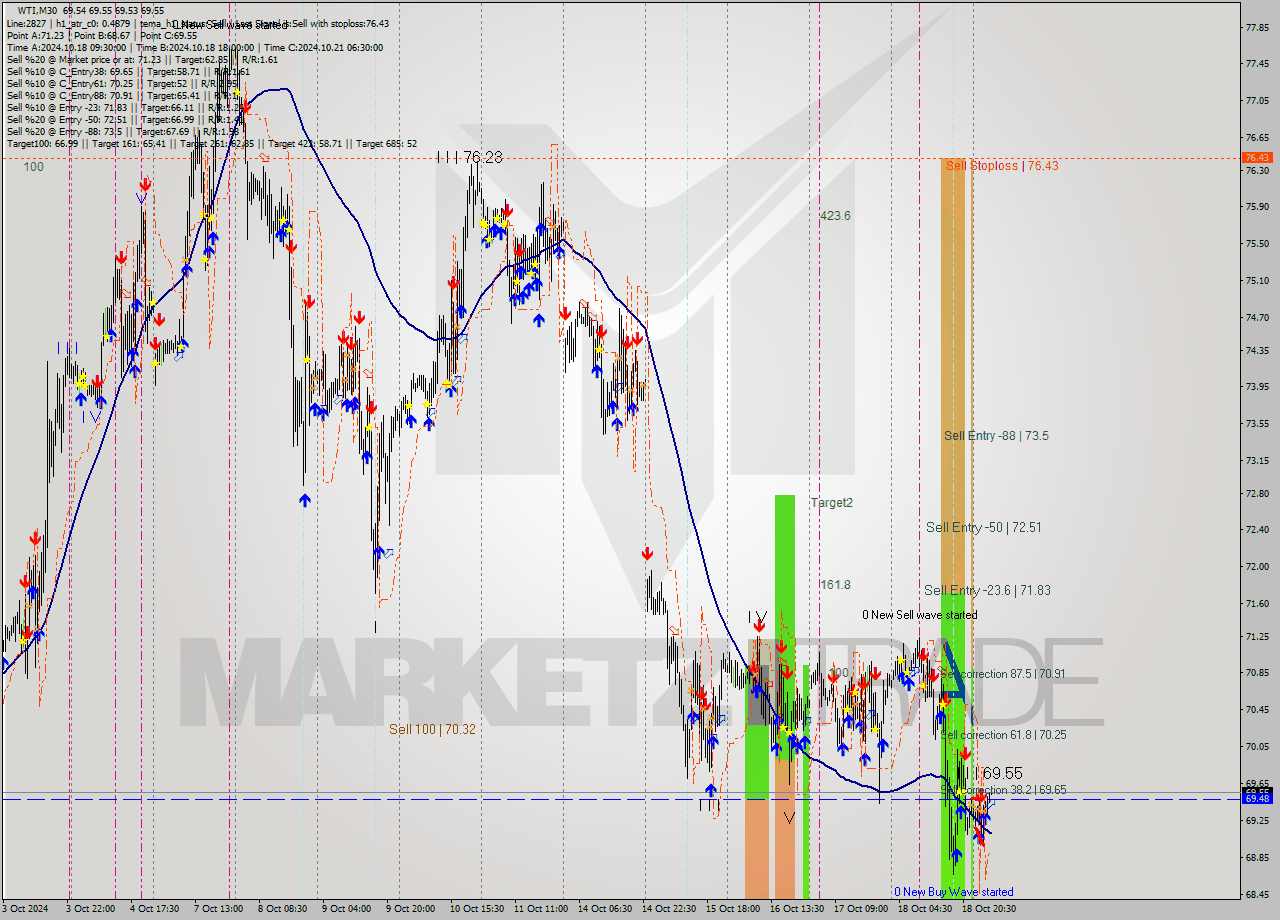Click the 'Sell 100 | 70.32' label
The image size is (1280, 920).
tap(432, 730)
